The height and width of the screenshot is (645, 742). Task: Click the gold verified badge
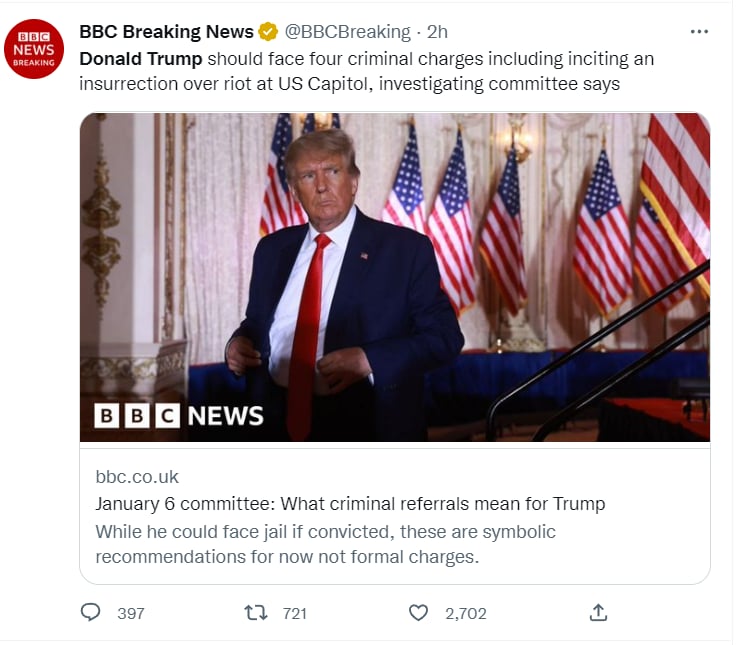pos(268,32)
